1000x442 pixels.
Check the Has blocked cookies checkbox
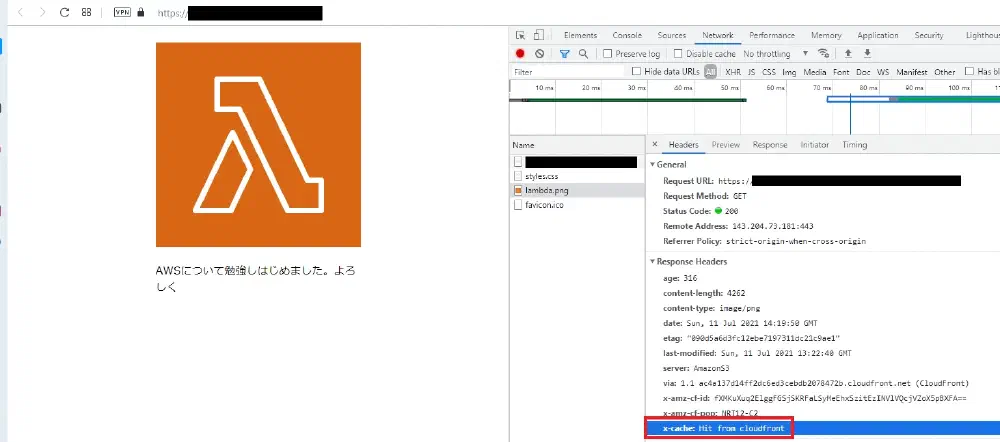click(969, 71)
